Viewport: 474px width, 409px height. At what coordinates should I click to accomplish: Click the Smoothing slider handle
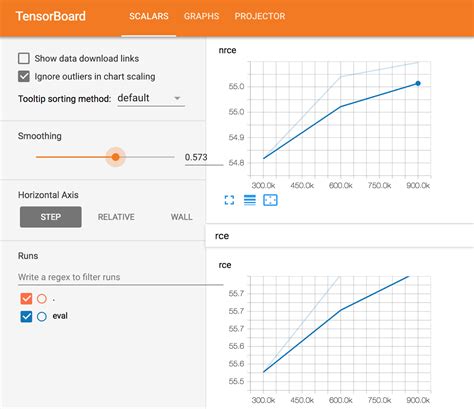point(115,157)
